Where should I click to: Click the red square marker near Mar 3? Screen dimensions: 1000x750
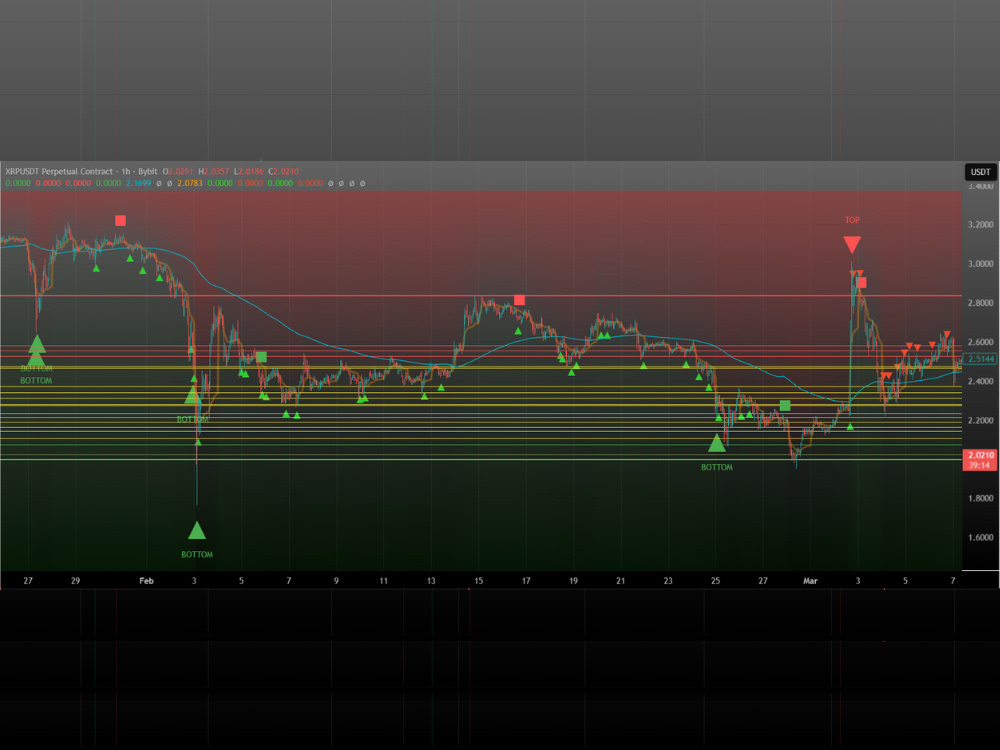862,283
